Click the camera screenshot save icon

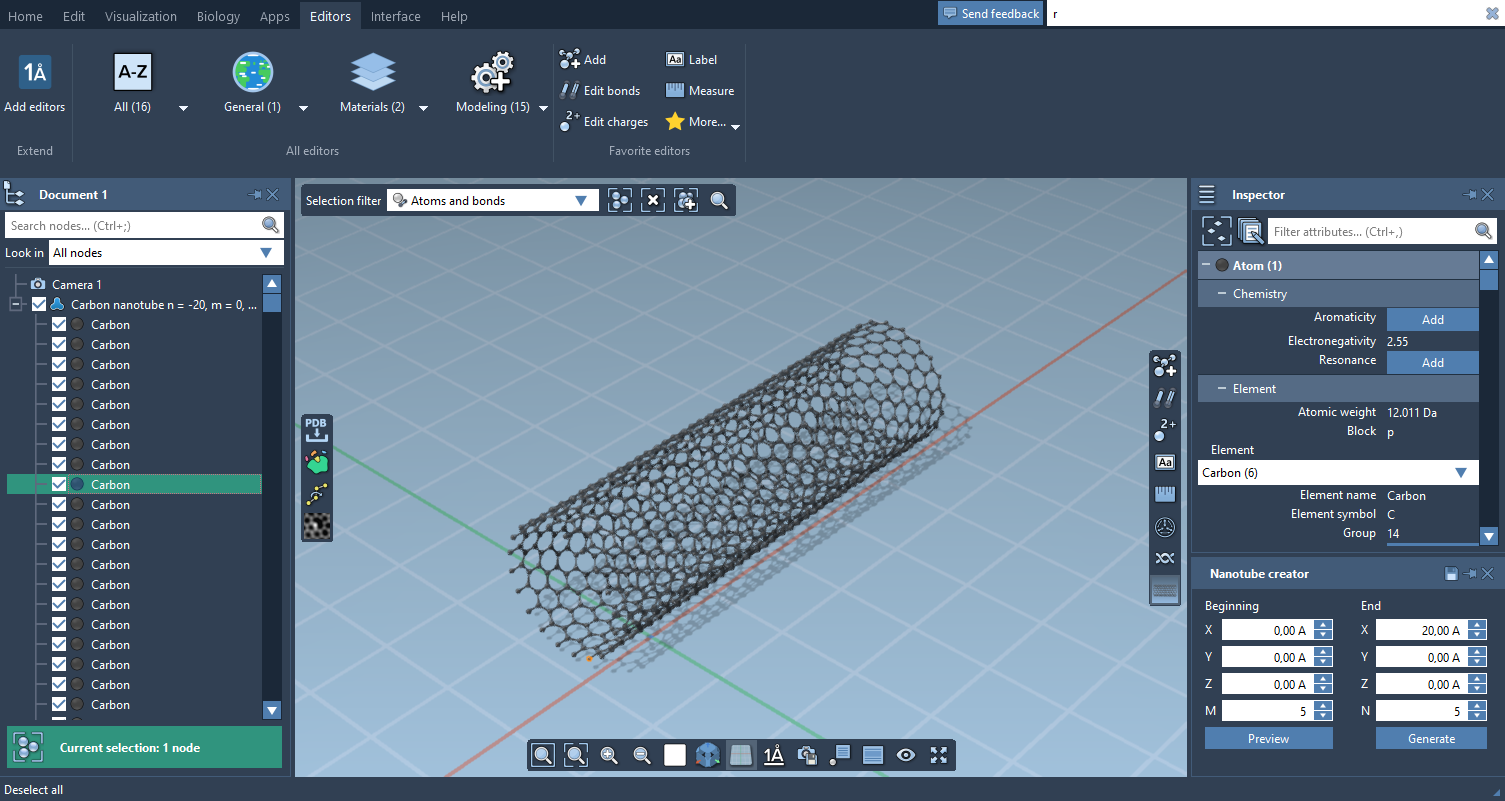pyautogui.click(x=807, y=755)
